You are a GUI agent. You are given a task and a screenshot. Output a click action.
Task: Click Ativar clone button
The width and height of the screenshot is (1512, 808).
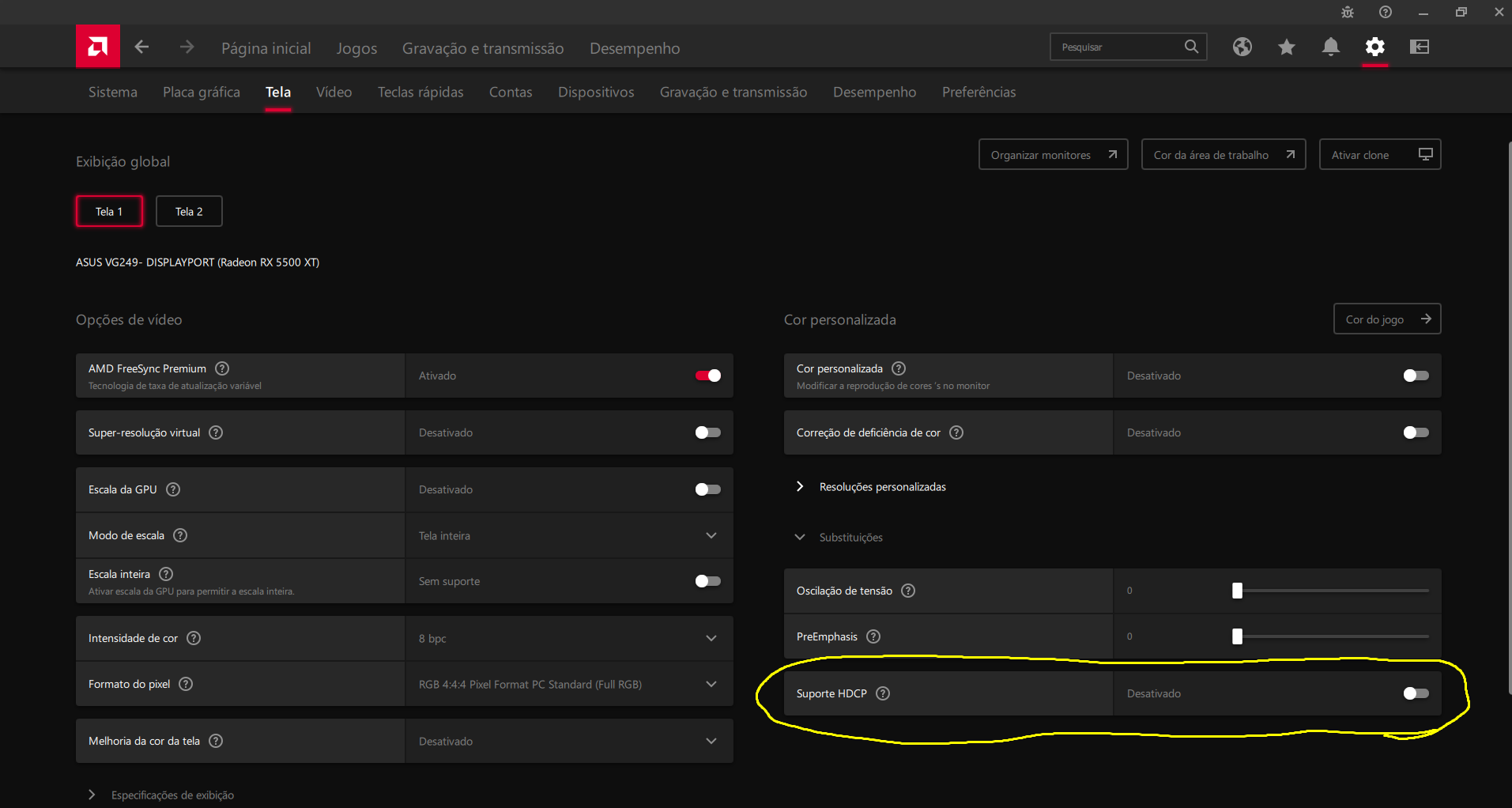pyautogui.click(x=1380, y=154)
